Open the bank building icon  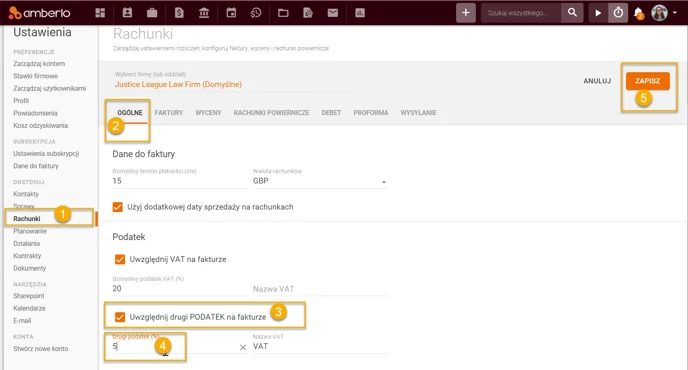click(x=204, y=13)
